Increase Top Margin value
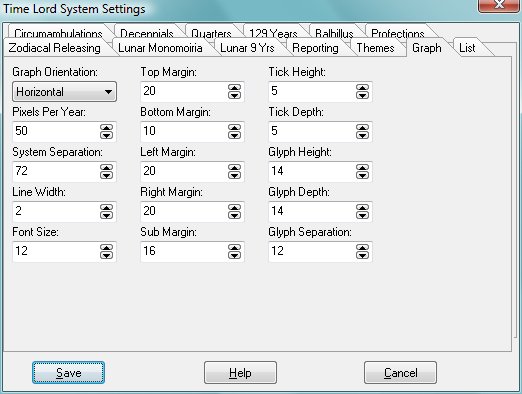The height and width of the screenshot is (394, 522). [x=234, y=88]
